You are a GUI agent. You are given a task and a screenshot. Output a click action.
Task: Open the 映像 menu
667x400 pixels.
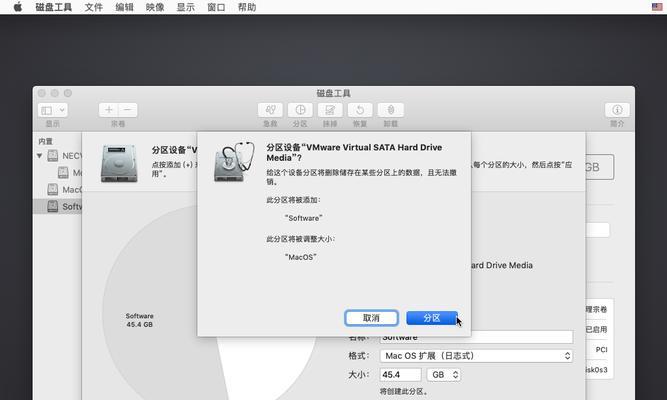(155, 7)
